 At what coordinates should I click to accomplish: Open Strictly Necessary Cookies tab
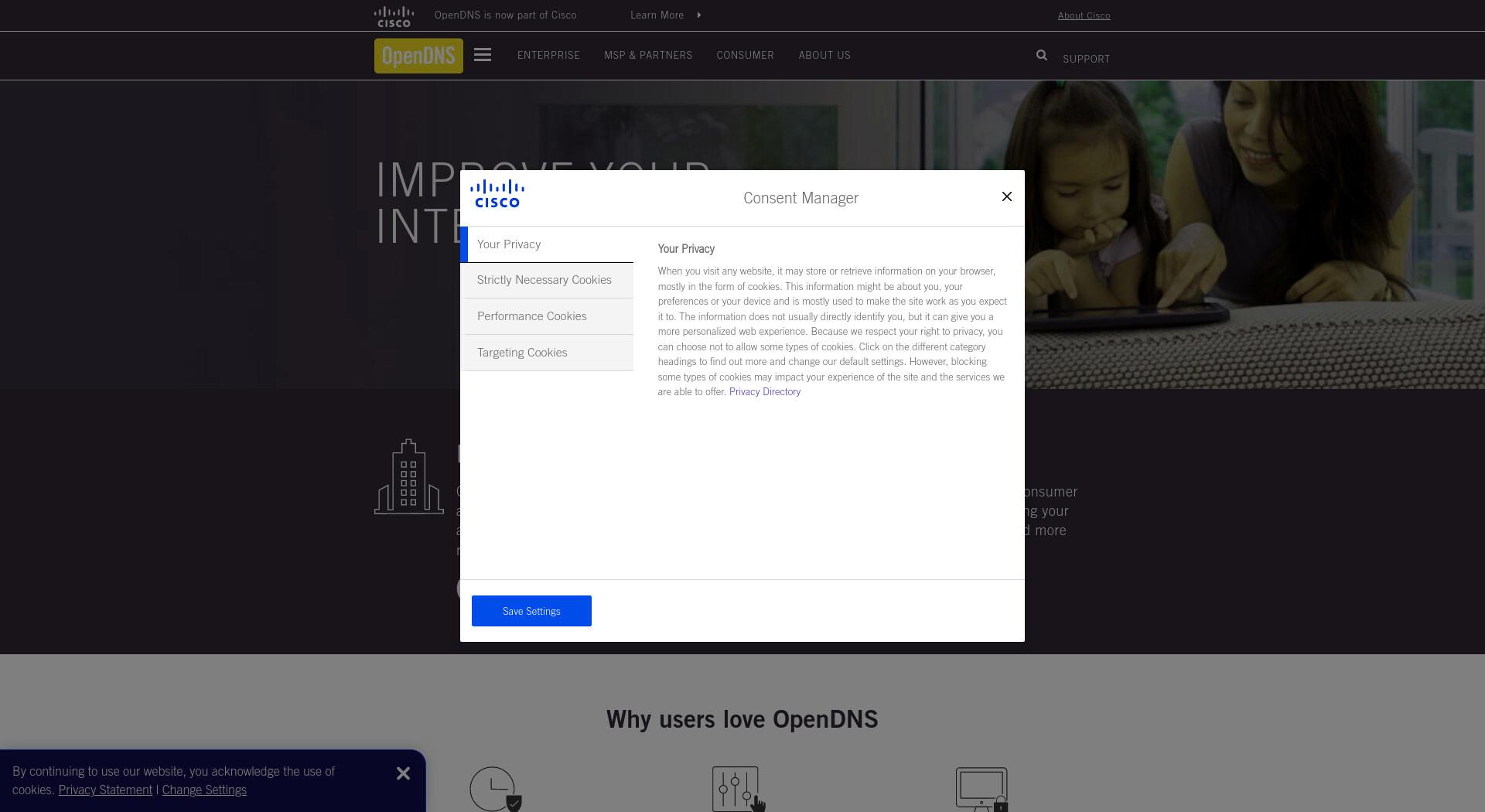click(x=547, y=280)
